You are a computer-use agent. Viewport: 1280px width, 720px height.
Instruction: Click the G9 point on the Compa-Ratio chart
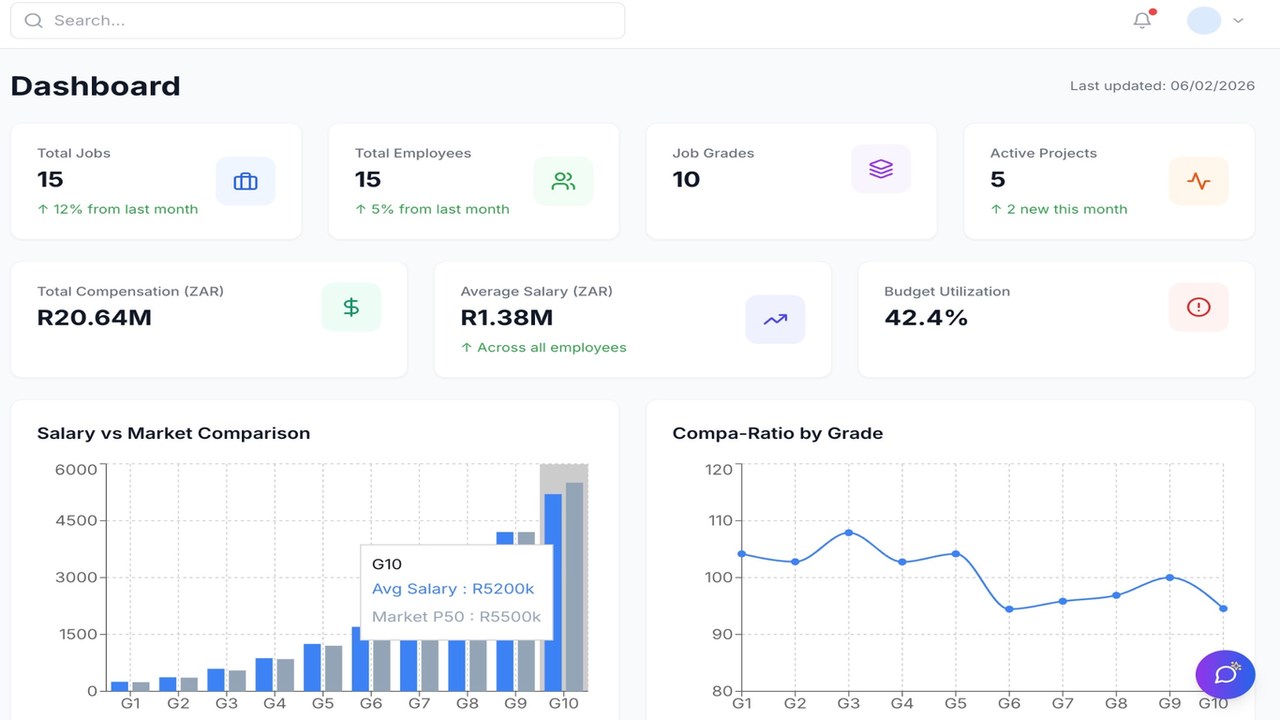point(1170,577)
